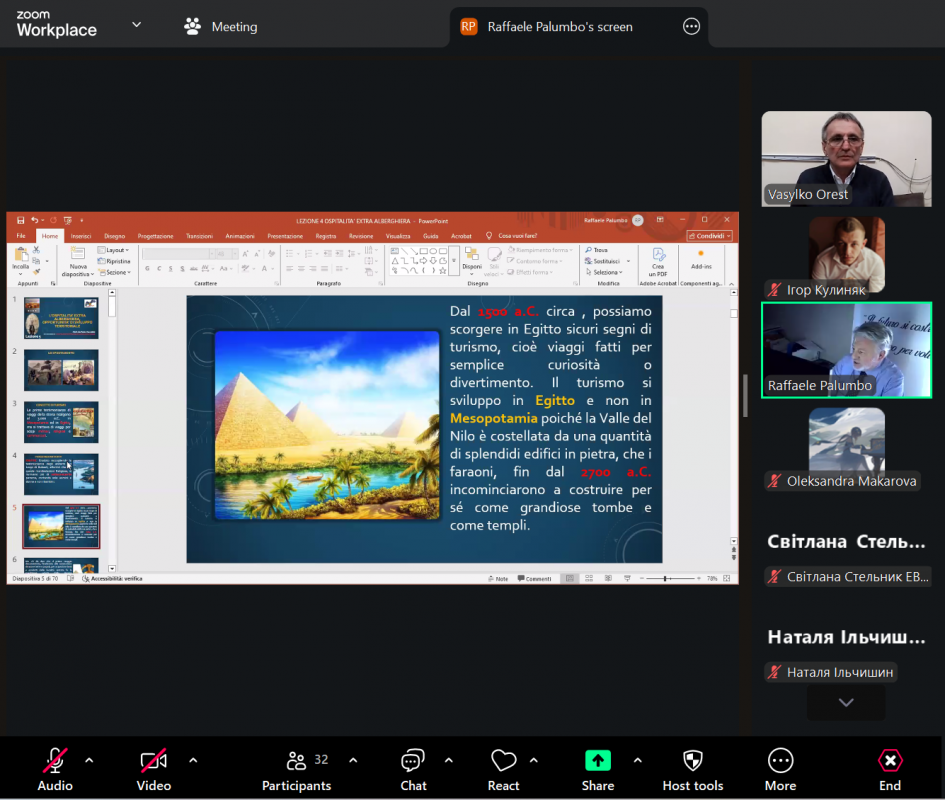Open the Participants panel
945x800 pixels.
click(296, 769)
